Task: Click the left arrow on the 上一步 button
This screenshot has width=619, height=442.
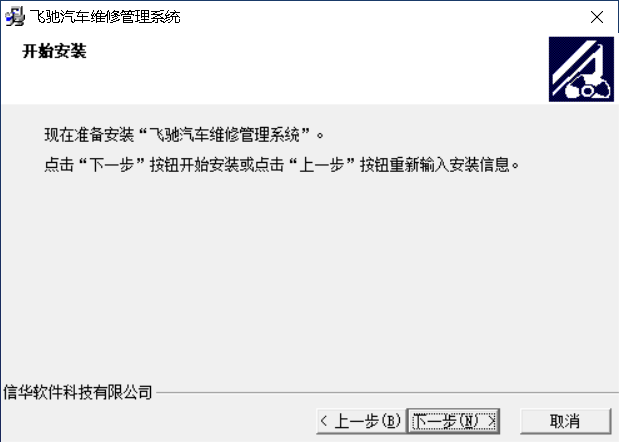Action: click(324, 421)
